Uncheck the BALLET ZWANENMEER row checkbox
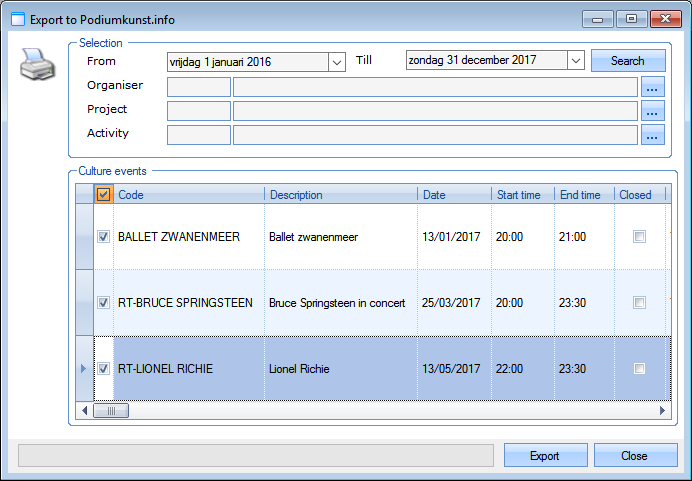The width and height of the screenshot is (692, 481). (x=104, y=237)
